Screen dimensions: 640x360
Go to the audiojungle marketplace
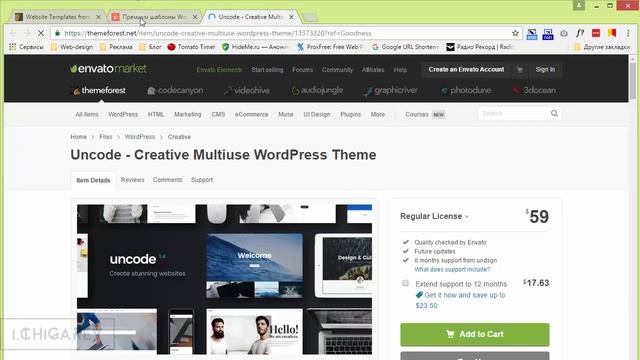pos(317,90)
